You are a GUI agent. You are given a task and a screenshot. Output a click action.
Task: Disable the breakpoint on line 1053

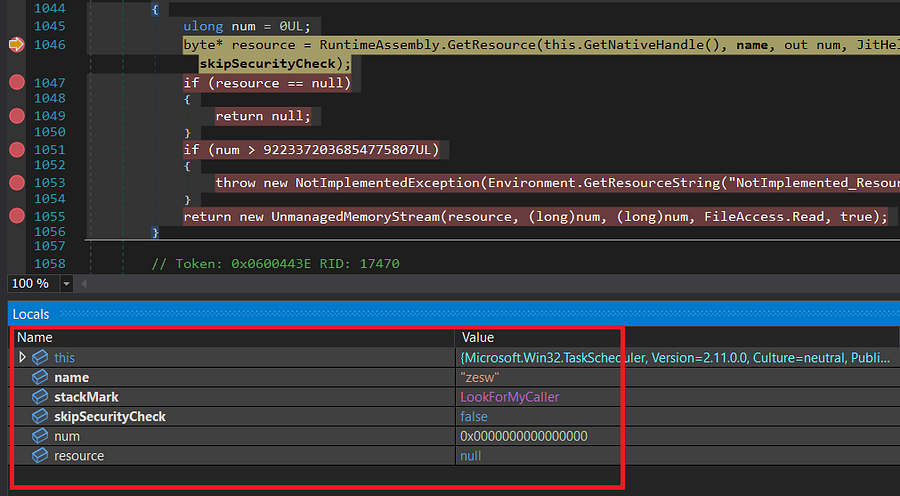[17, 183]
